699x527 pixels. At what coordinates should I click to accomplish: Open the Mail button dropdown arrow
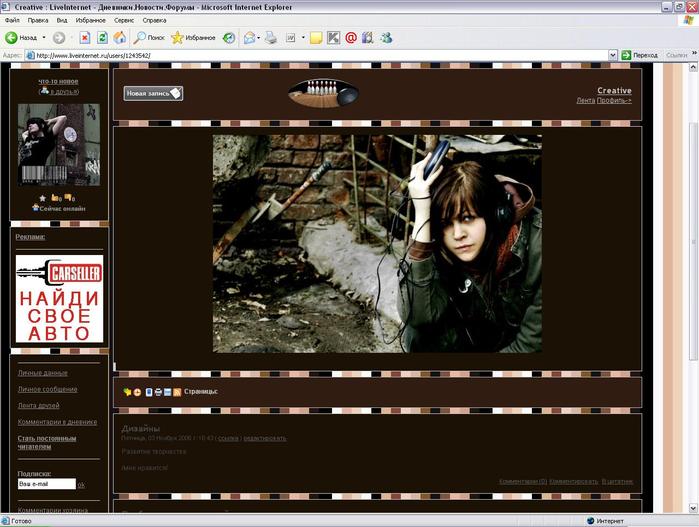coord(257,37)
